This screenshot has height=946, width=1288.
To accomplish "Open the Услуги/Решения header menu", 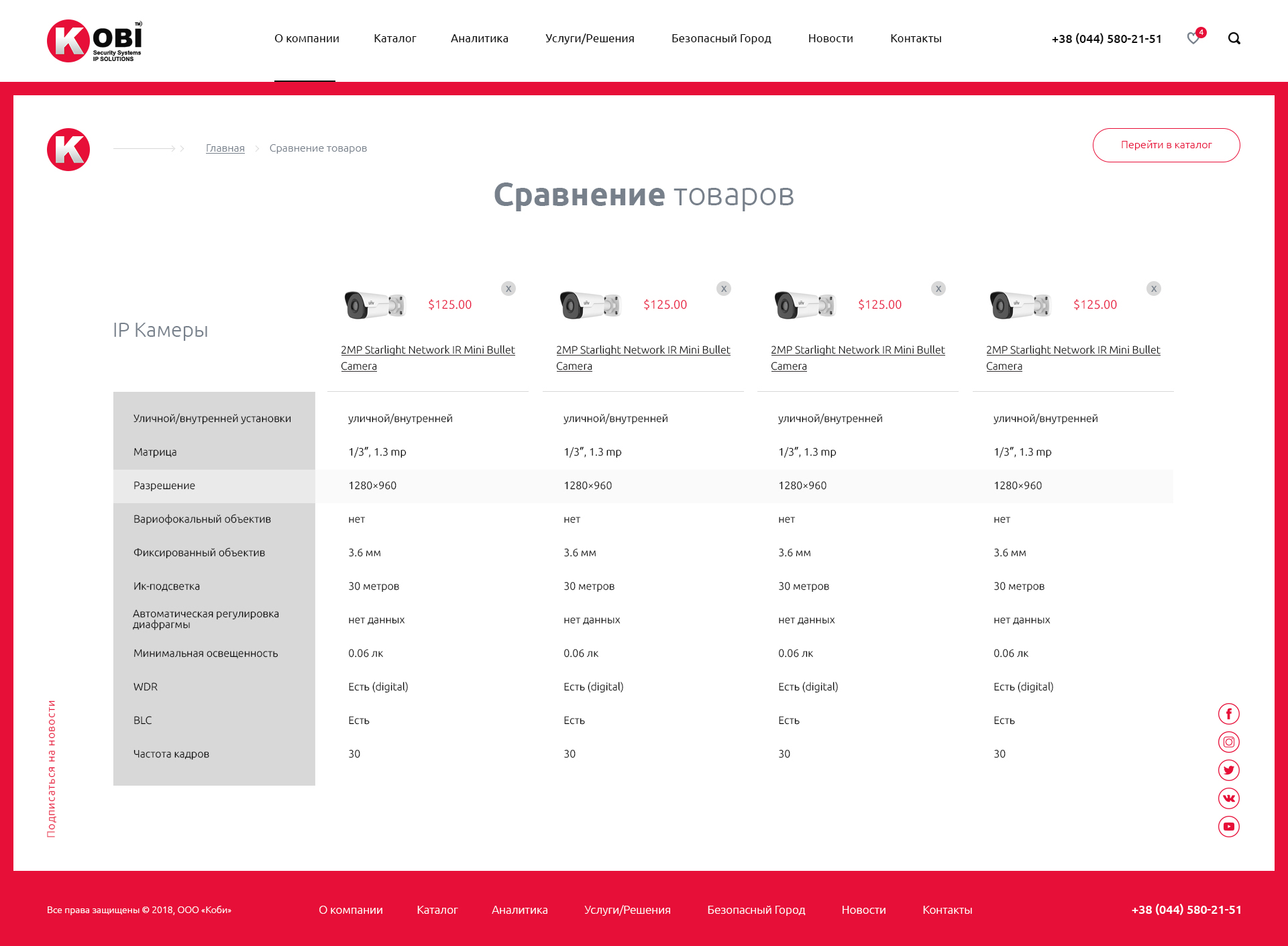I will [590, 38].
